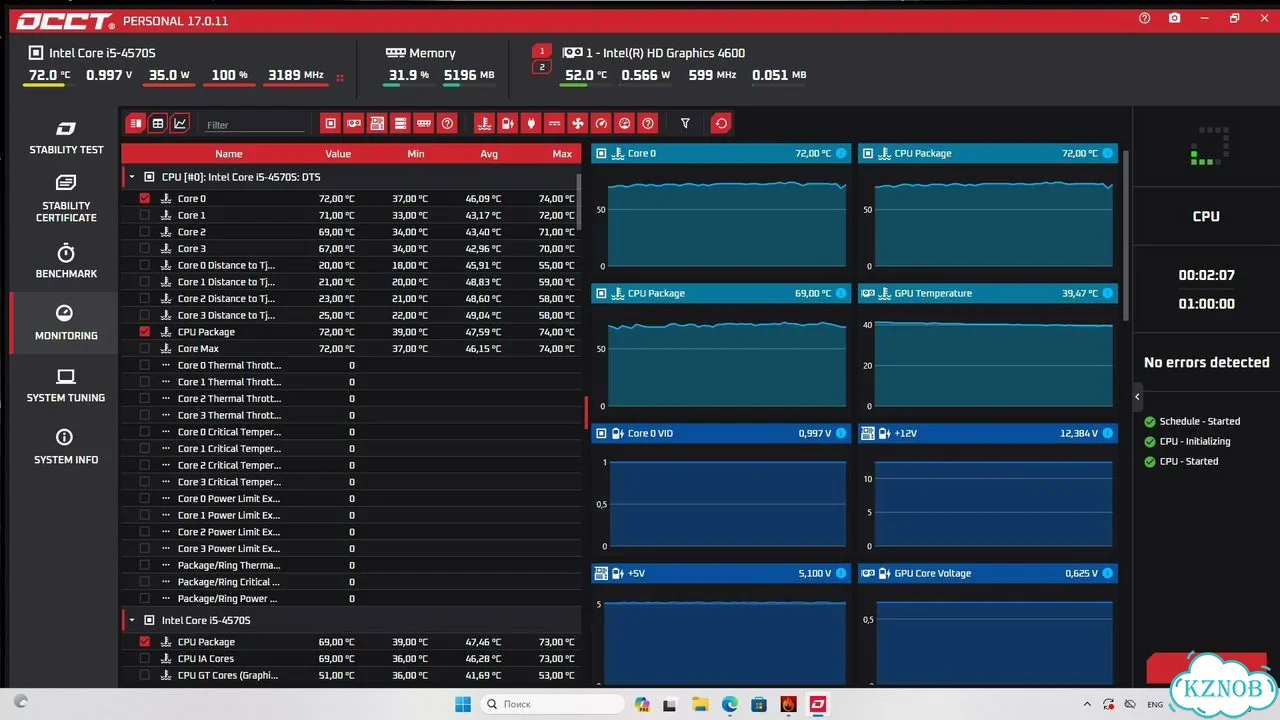Toggle the CPU sensor filter icon
1280x720 pixels.
click(330, 123)
